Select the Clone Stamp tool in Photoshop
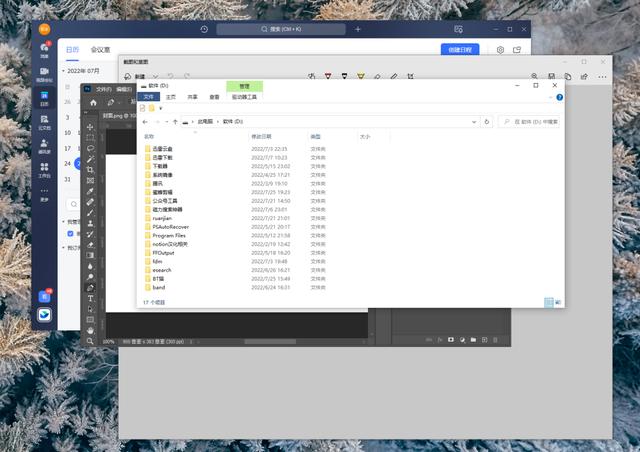Screen dimensions: 640x452 click(90, 223)
